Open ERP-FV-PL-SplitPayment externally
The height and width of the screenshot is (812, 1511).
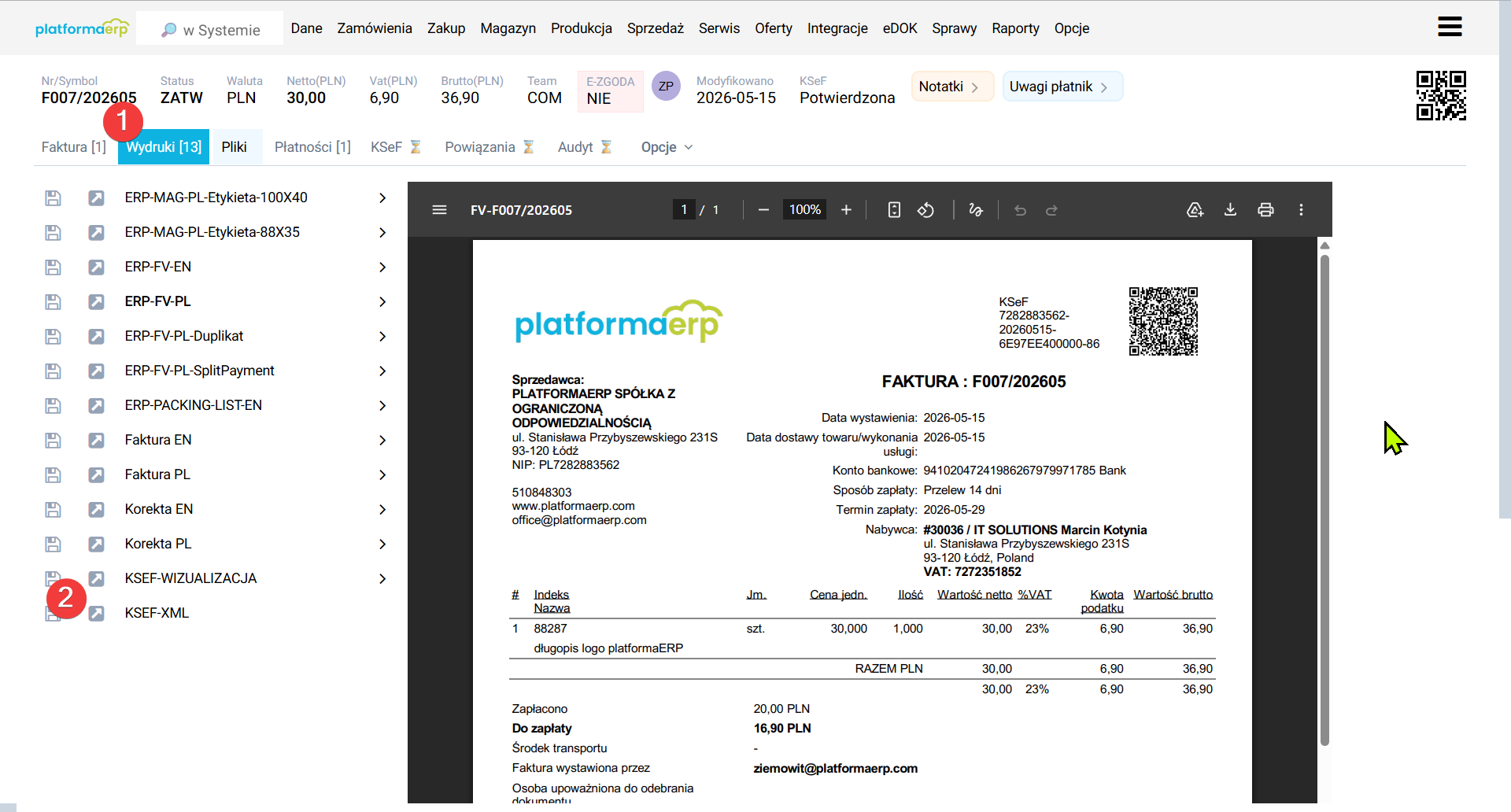96,371
